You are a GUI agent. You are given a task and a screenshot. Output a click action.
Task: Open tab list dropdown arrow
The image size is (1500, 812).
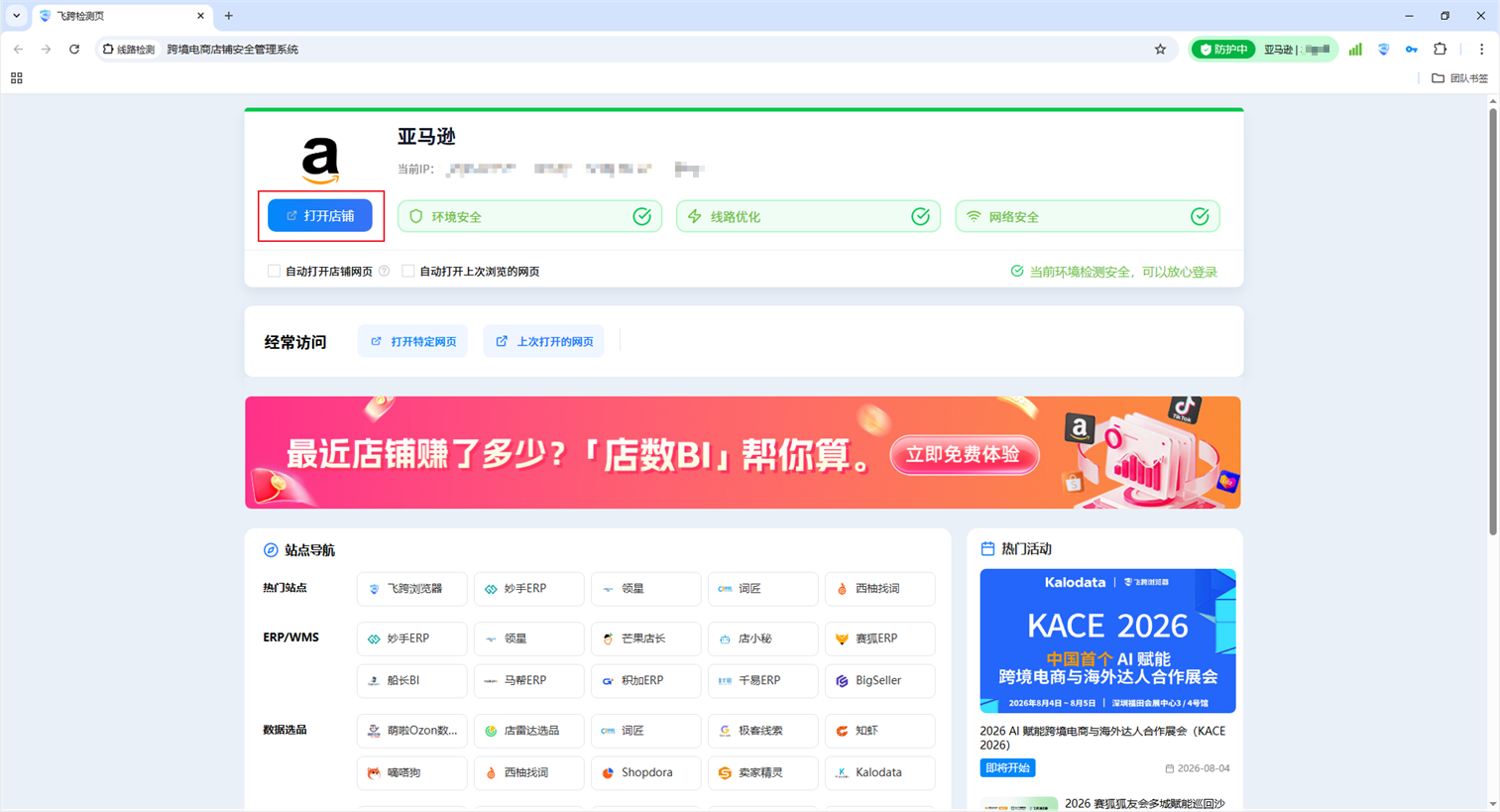(17, 16)
